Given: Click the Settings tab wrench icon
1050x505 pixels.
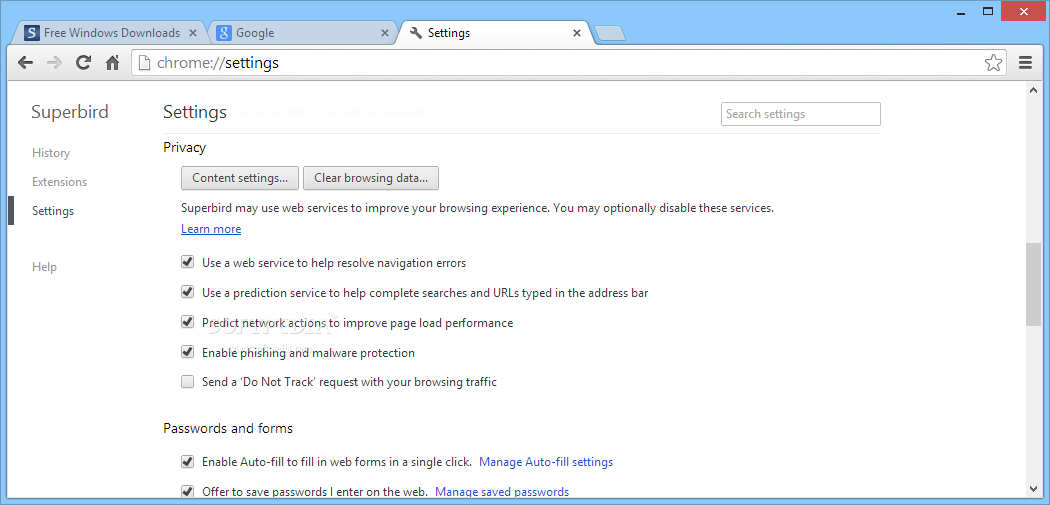Looking at the screenshot, I should coord(416,32).
